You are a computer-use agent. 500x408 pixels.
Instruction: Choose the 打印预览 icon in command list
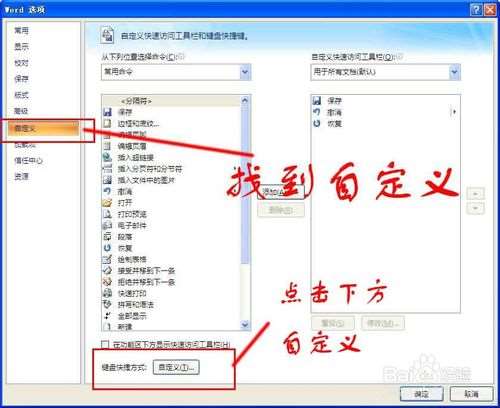coord(107,214)
